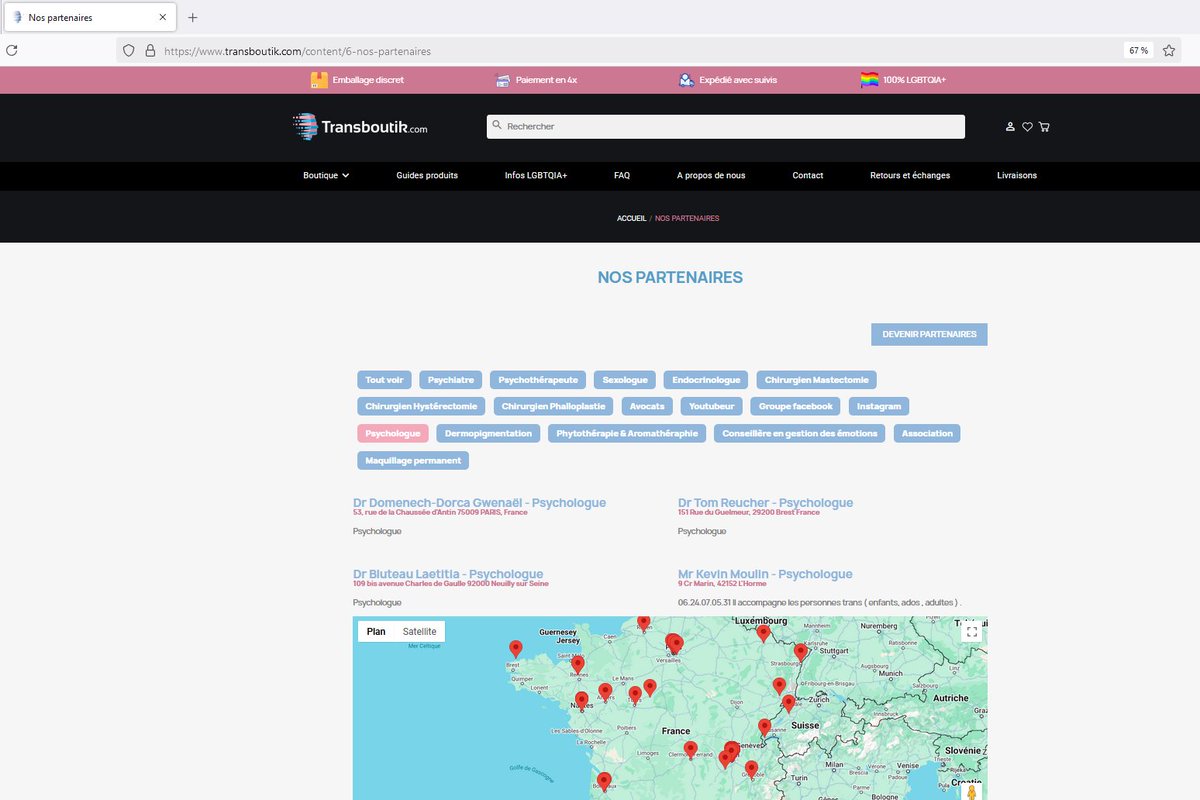Switch the map to Plan view
Screen dimensions: 1200x800
click(376, 632)
